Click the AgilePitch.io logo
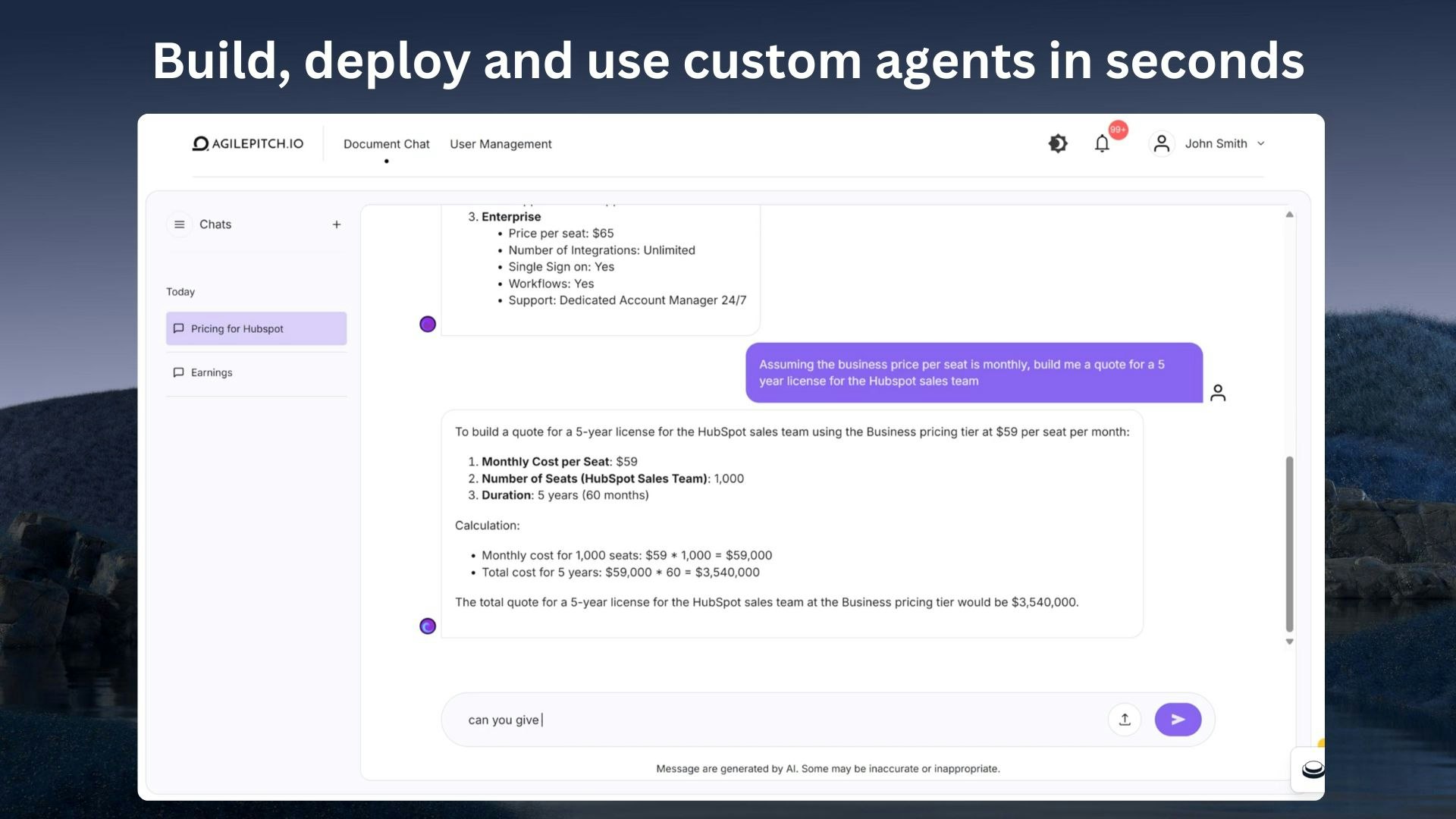Viewport: 1456px width, 819px height. click(248, 143)
